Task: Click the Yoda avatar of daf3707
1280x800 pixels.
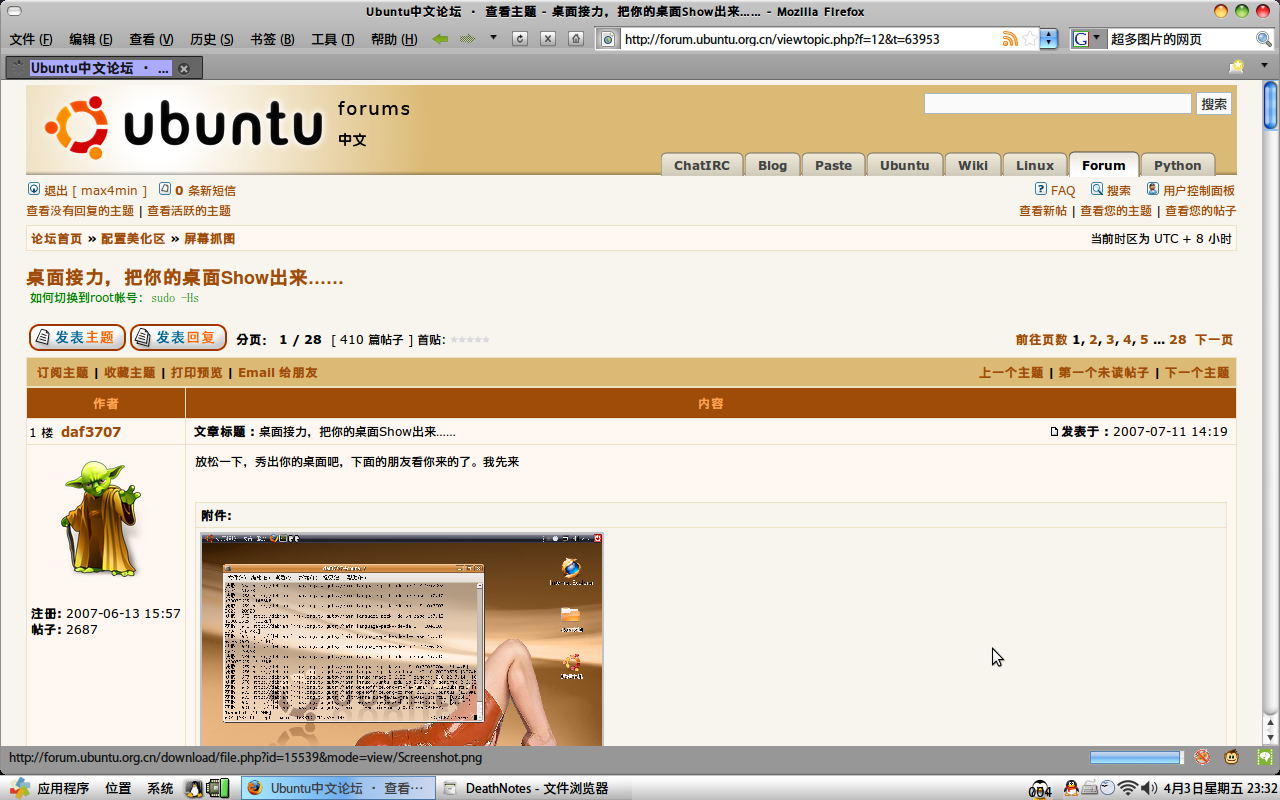Action: (100, 518)
